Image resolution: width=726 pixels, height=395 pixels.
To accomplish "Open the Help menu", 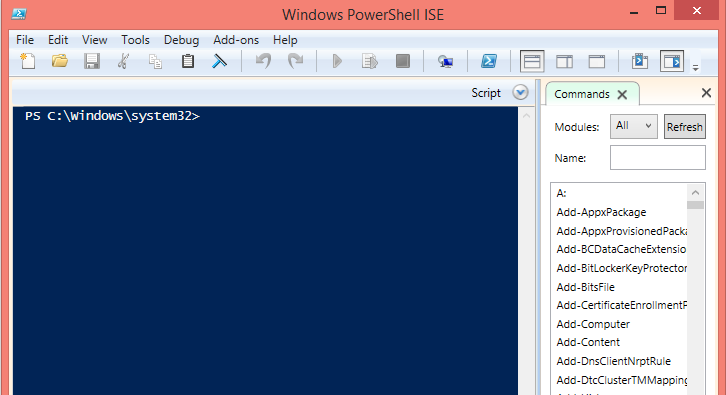I will click(285, 40).
